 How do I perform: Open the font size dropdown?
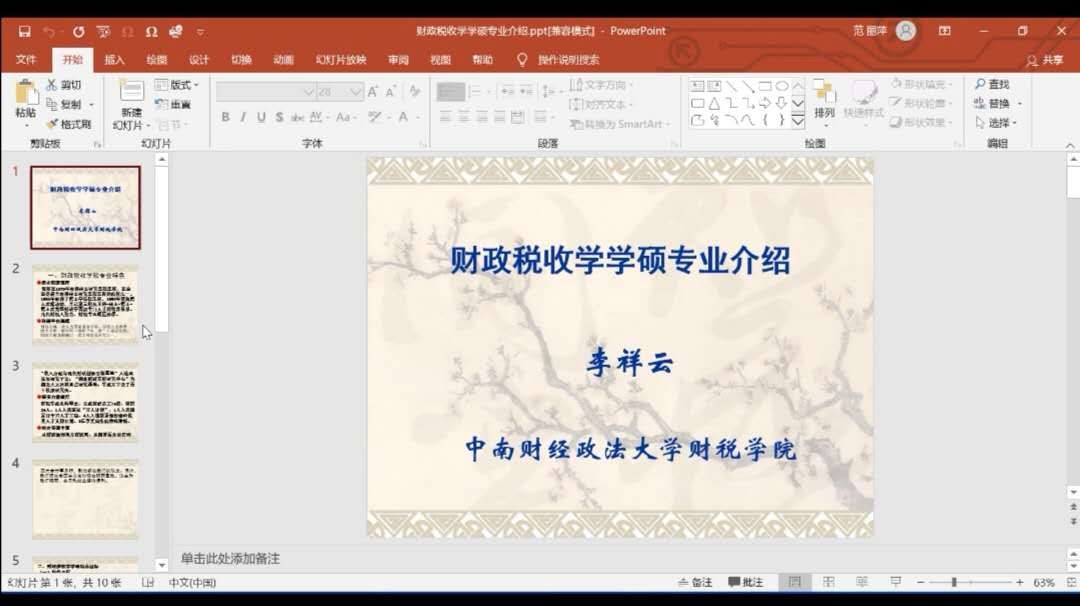pos(356,92)
